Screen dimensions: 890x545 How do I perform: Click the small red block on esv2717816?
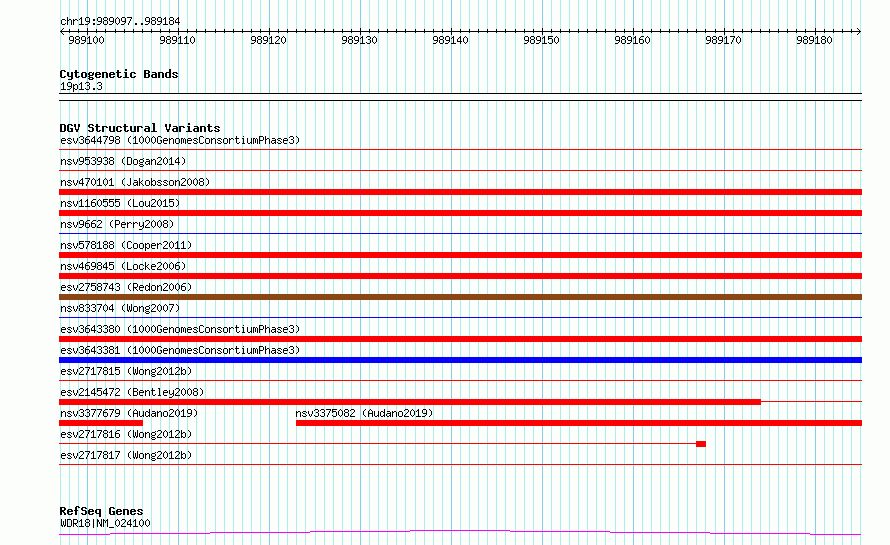pyautogui.click(x=701, y=444)
